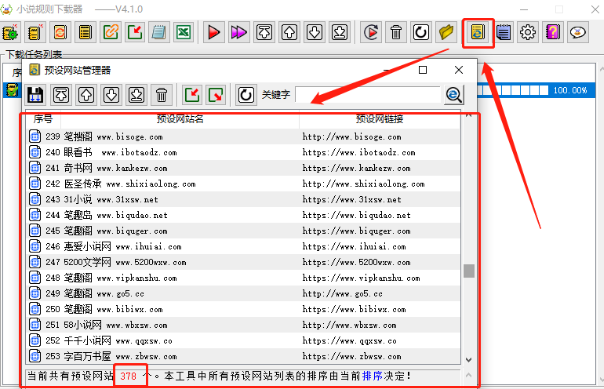Move task down in main toolbar

pos(314,32)
